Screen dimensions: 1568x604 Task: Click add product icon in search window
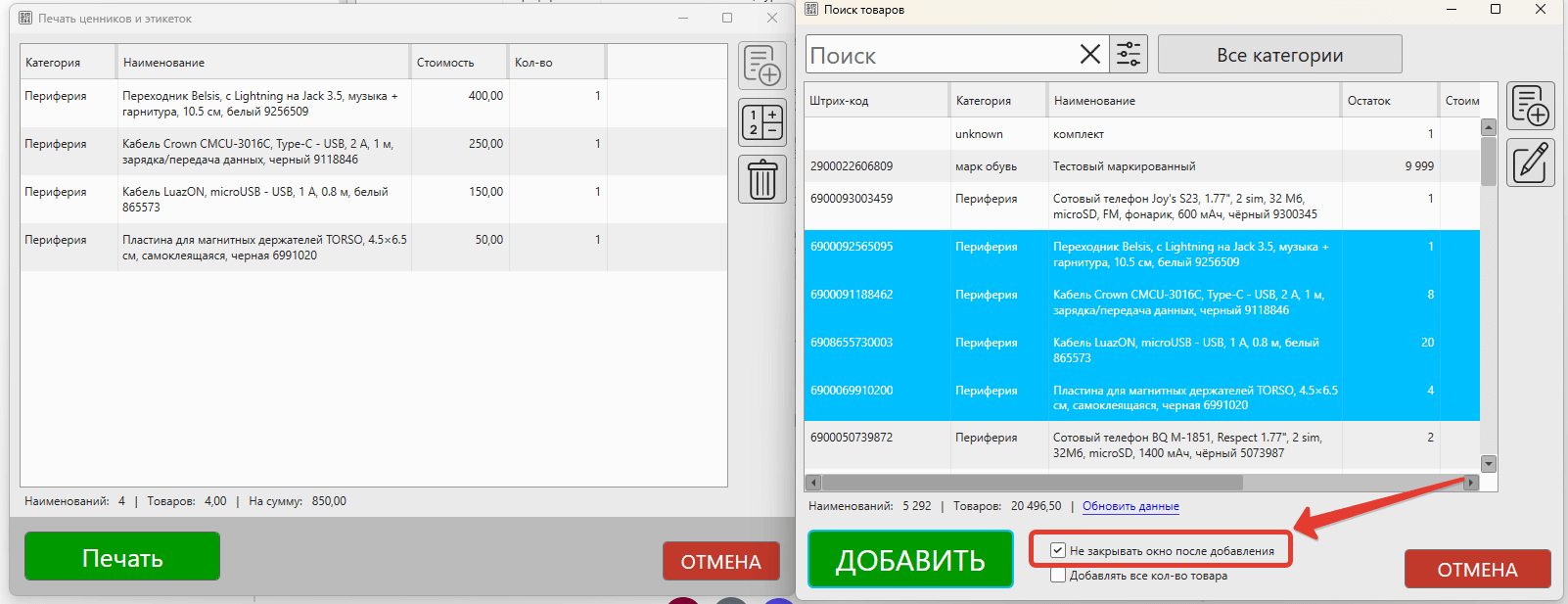[x=1530, y=106]
